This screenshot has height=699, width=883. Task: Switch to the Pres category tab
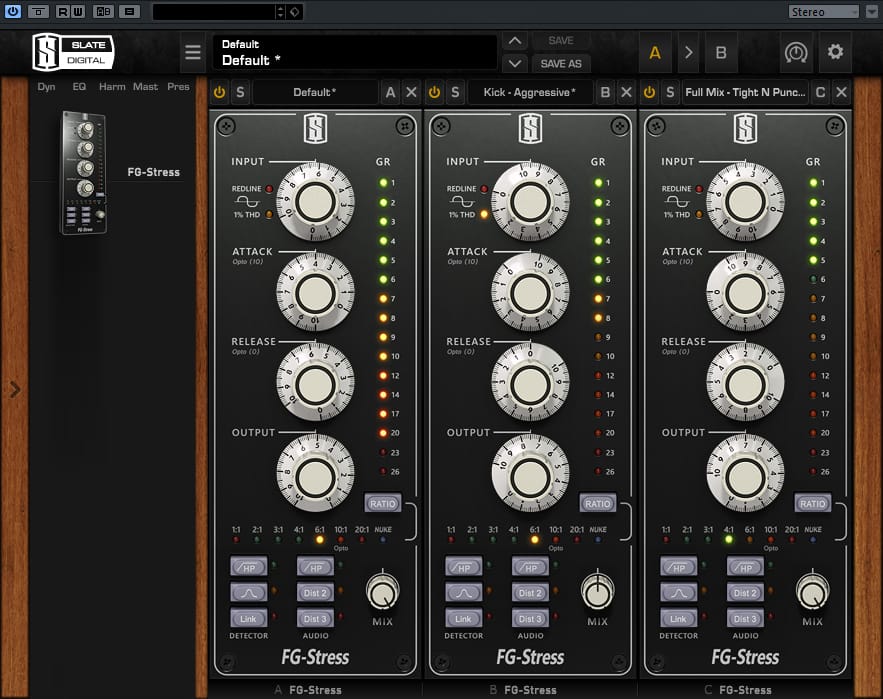click(178, 87)
